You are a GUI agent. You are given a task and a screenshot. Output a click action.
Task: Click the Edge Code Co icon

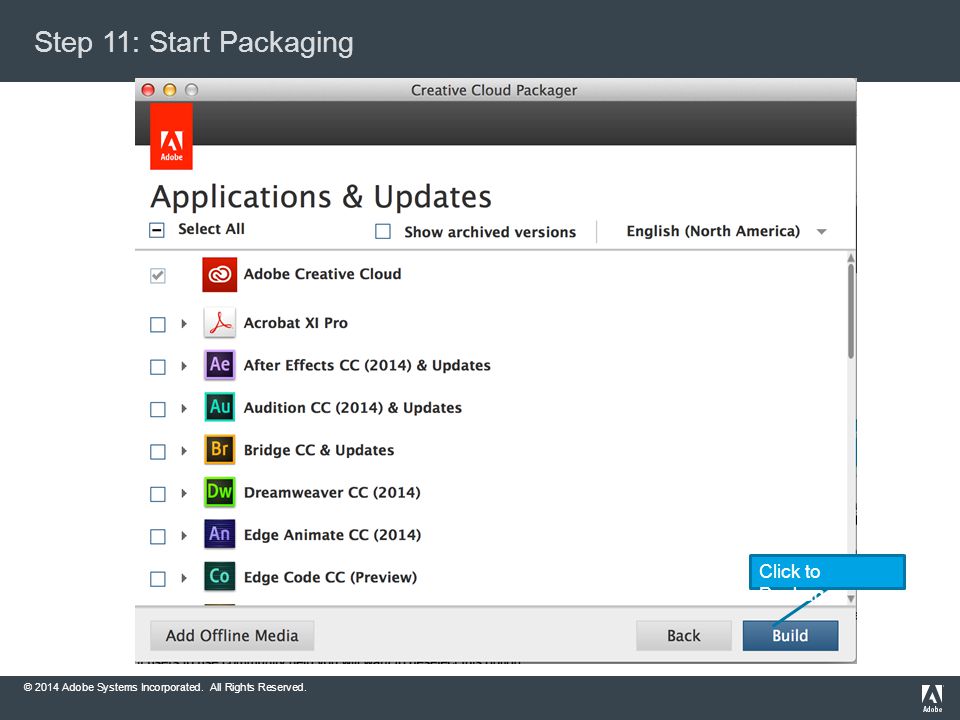click(219, 576)
